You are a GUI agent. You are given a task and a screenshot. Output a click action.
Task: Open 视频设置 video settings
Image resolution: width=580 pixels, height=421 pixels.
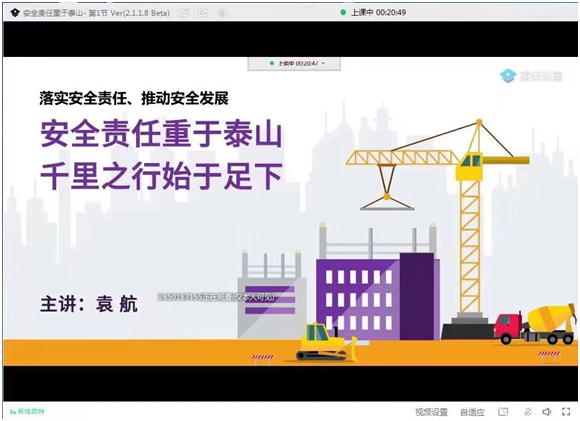click(x=431, y=412)
